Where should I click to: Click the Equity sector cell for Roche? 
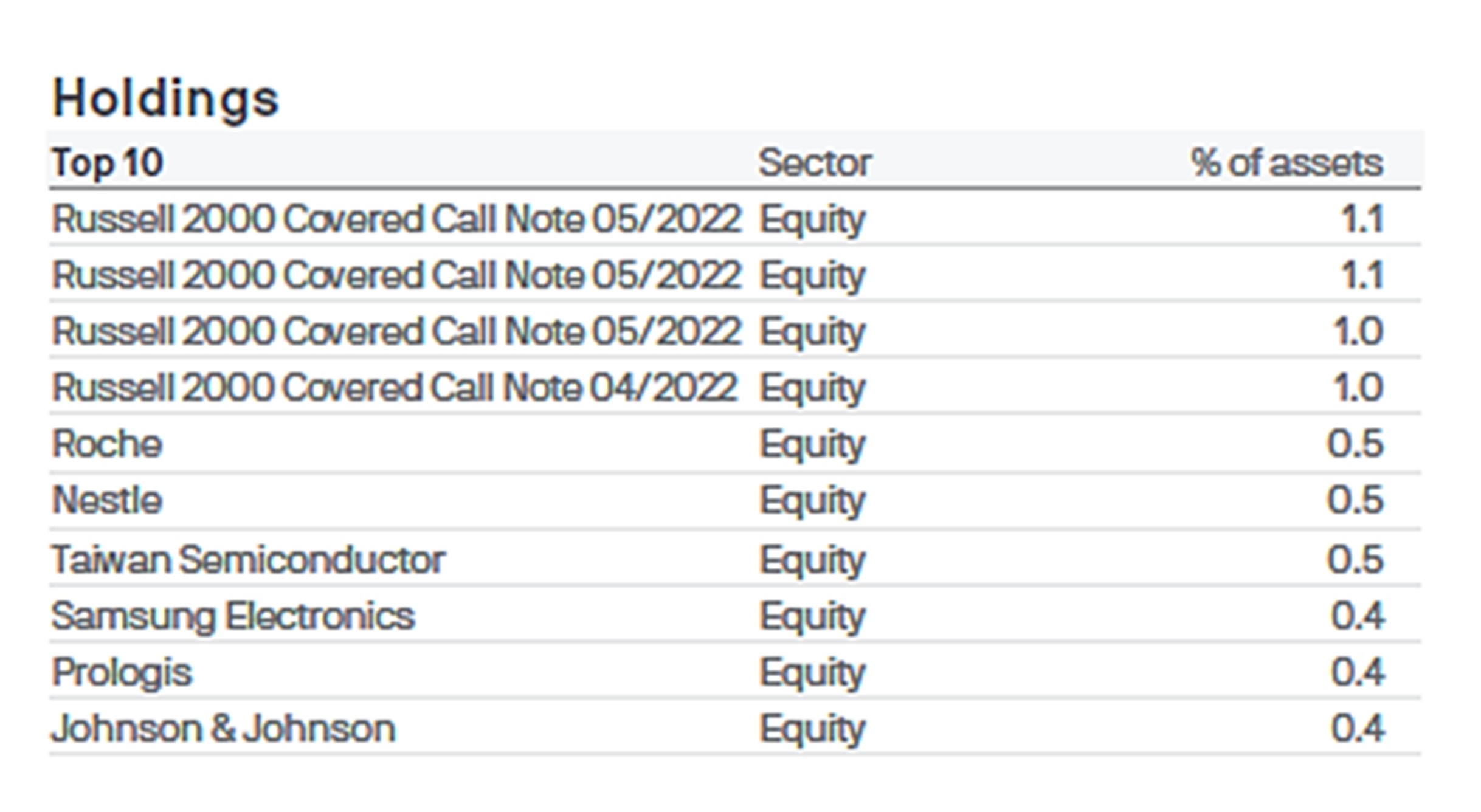(812, 444)
